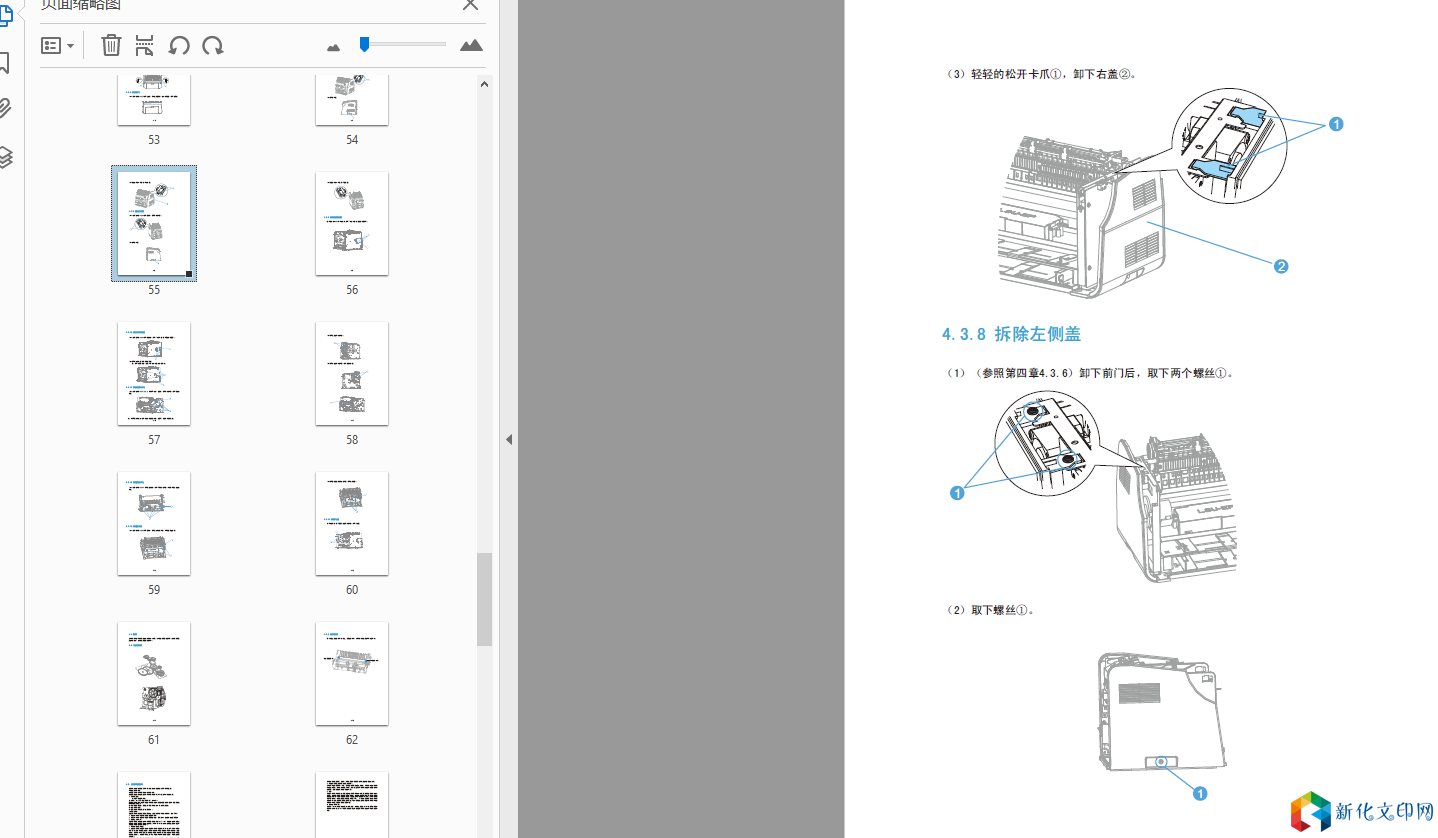Rotate page counterclockwise
Screen dimensions: 1438x838
(x=179, y=45)
